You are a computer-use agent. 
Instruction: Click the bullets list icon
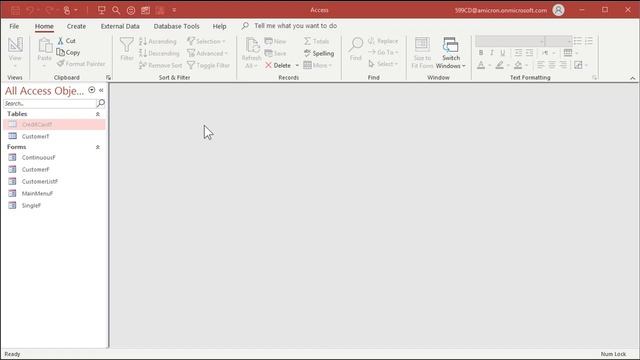[578, 41]
